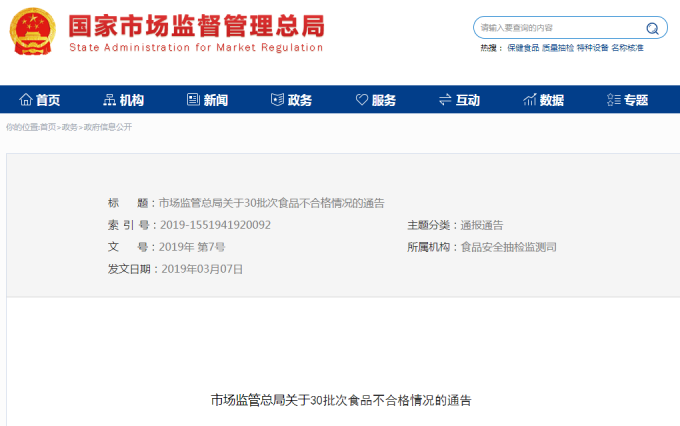This screenshot has width=680, height=426.
Task: Select hot search term 保健食品
Action: coord(523,48)
